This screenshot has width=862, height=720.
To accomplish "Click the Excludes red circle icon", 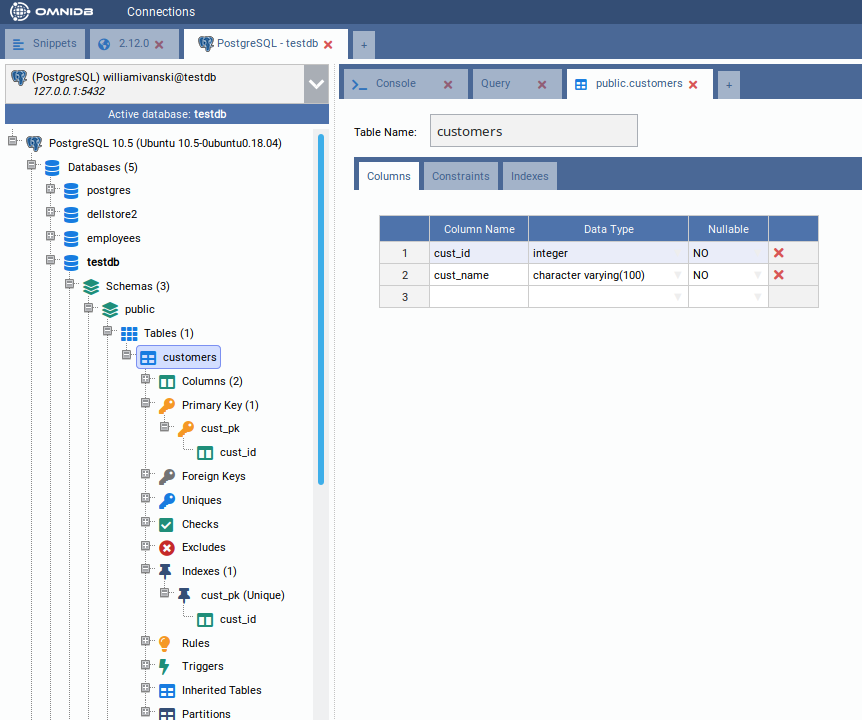I will (166, 547).
